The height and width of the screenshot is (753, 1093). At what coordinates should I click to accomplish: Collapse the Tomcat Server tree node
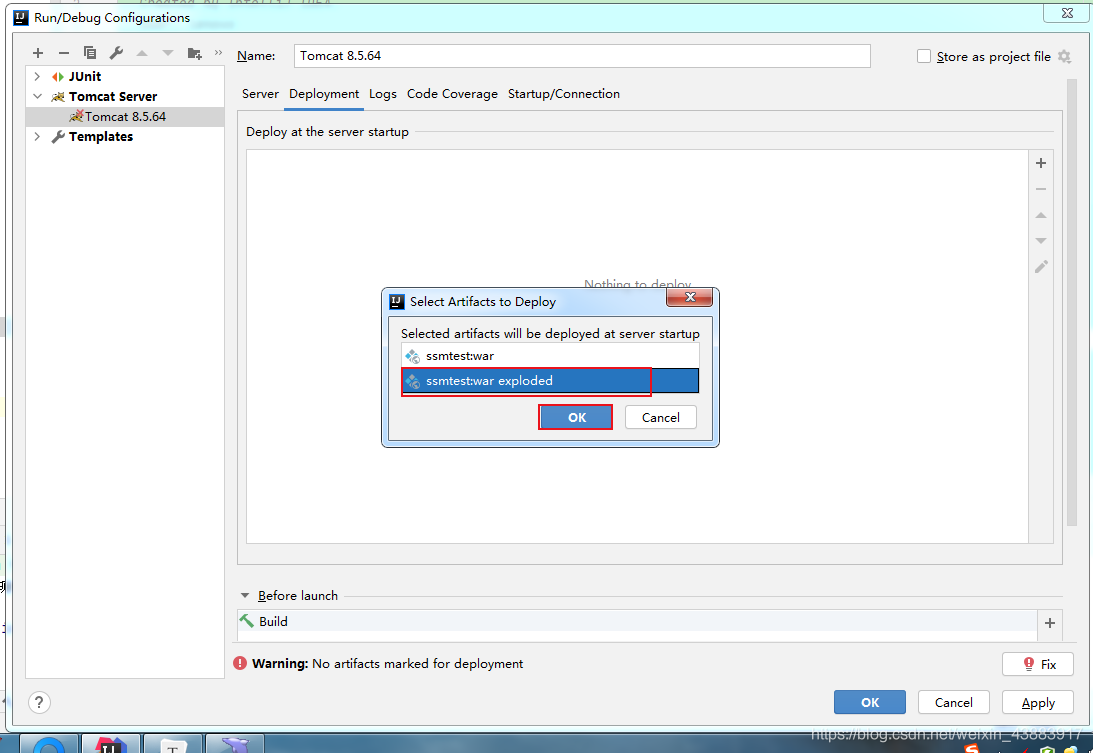tap(38, 96)
